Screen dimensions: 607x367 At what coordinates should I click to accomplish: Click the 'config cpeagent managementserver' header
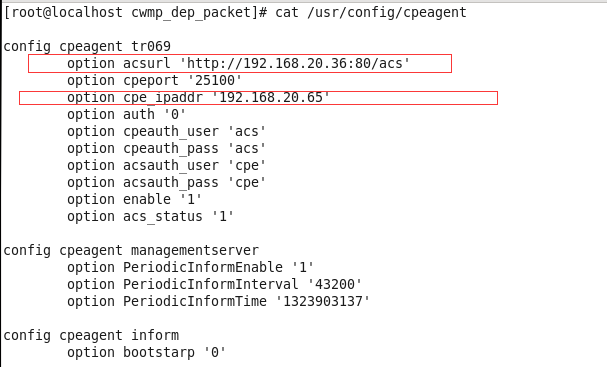pyautogui.click(x=131, y=250)
